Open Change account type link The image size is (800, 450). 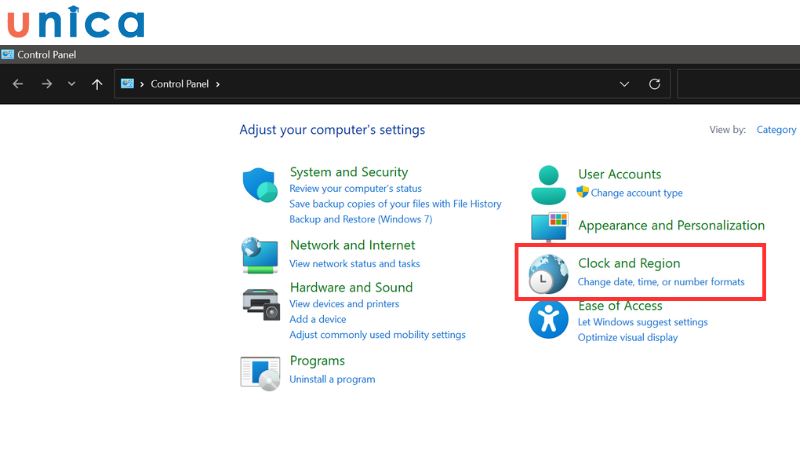click(636, 193)
